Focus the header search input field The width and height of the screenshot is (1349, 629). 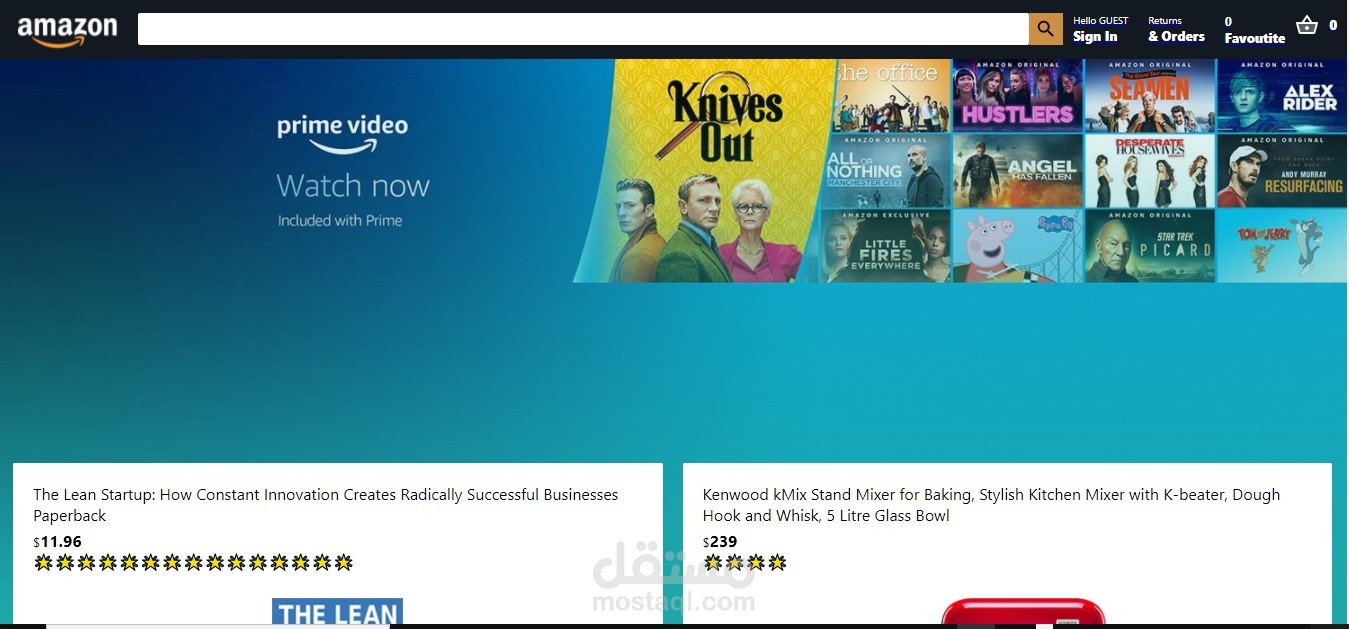pos(583,29)
